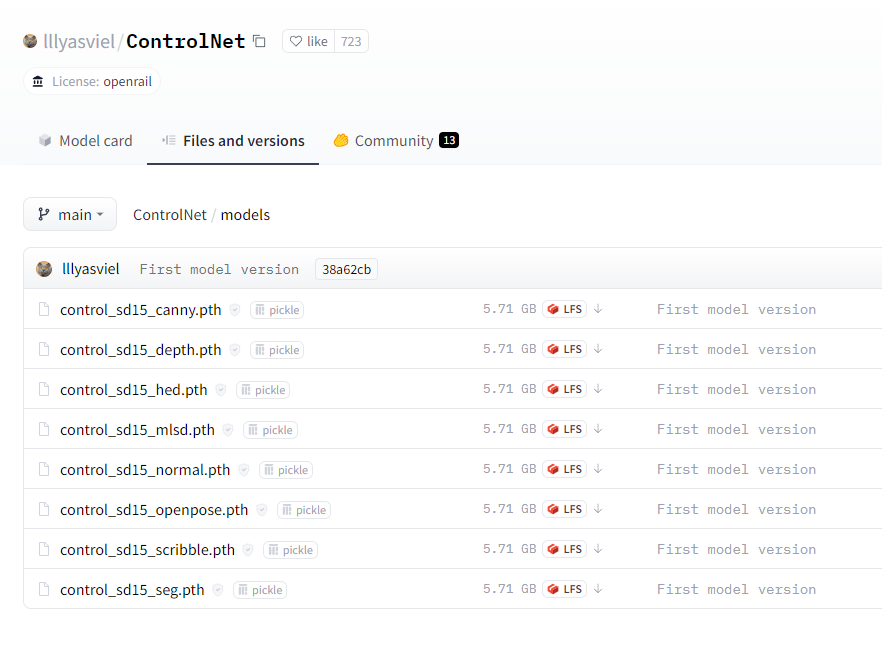Click pickle badge for control_sd15_scribble.pth

pos(290,550)
